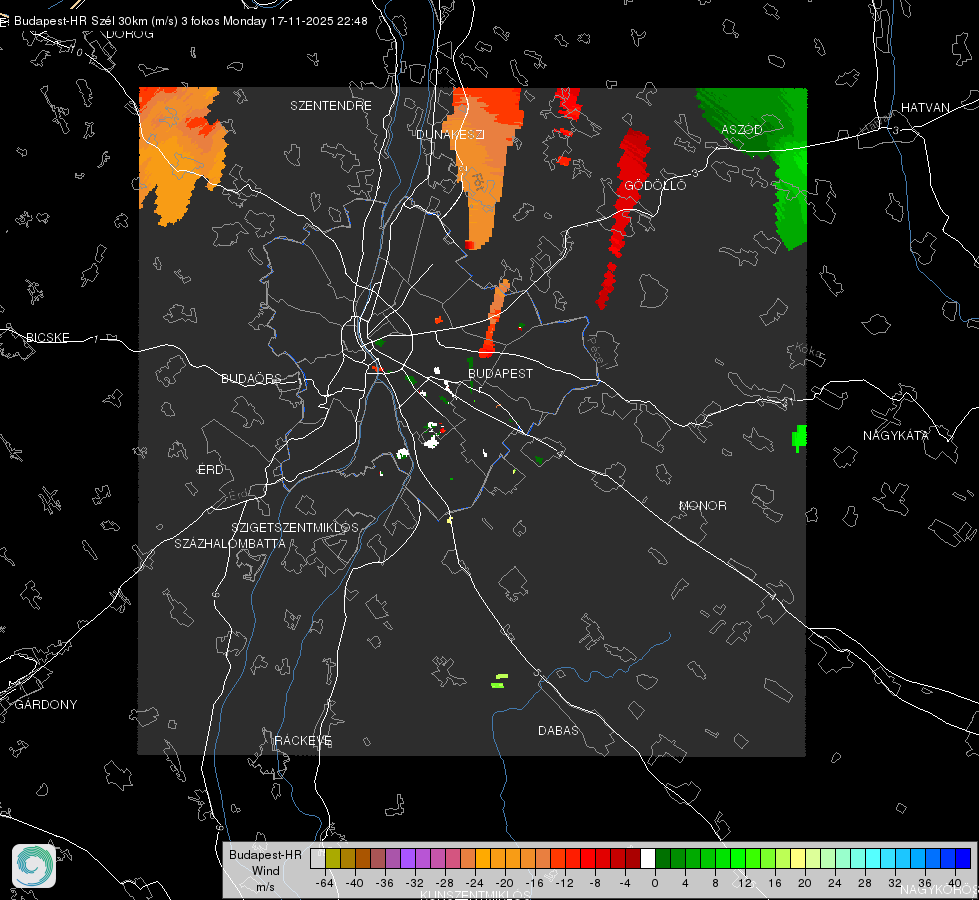Click the BUDAÖRS label
The width and height of the screenshot is (979, 900).
pos(251,378)
